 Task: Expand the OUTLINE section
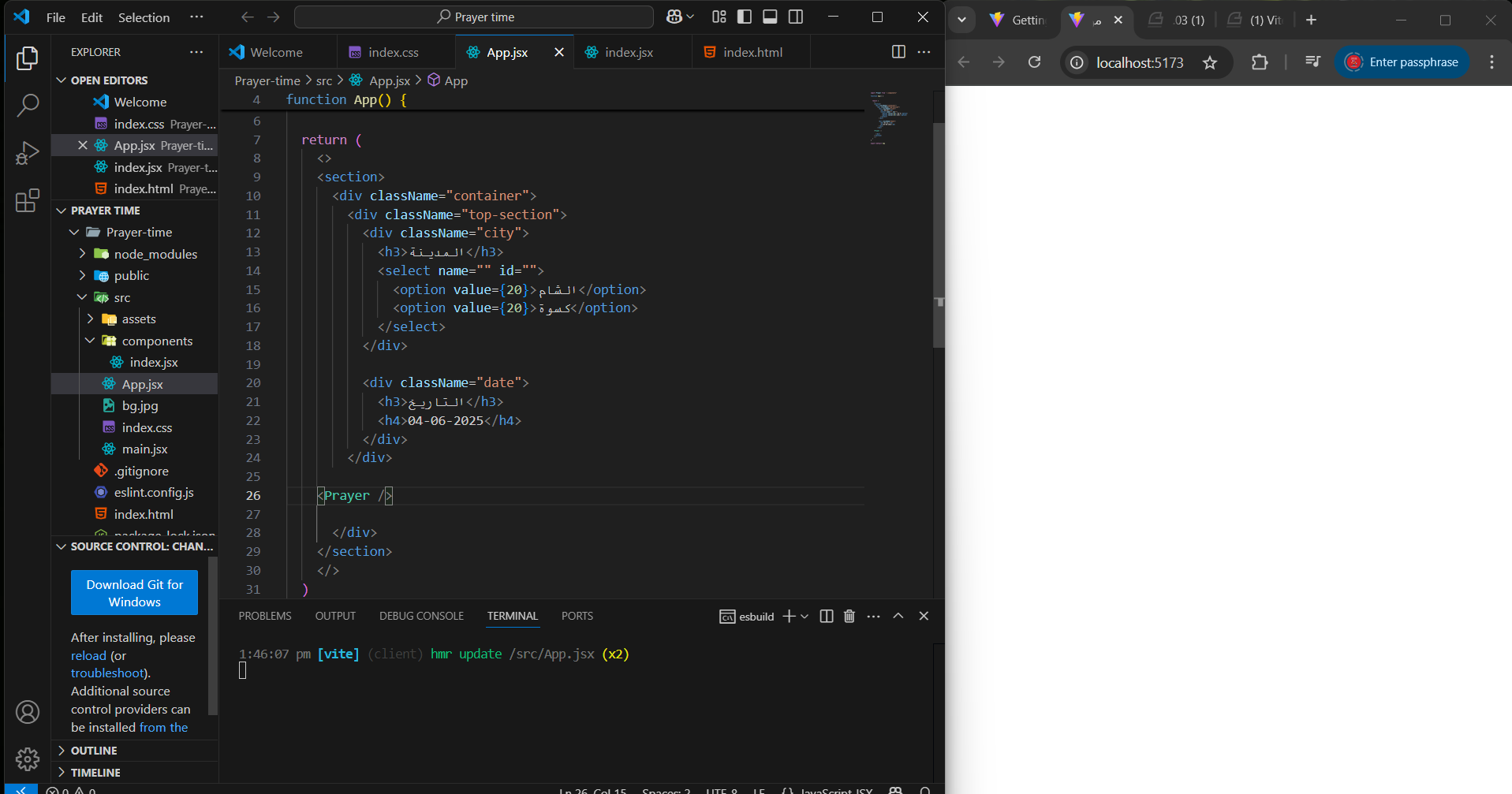coord(94,751)
